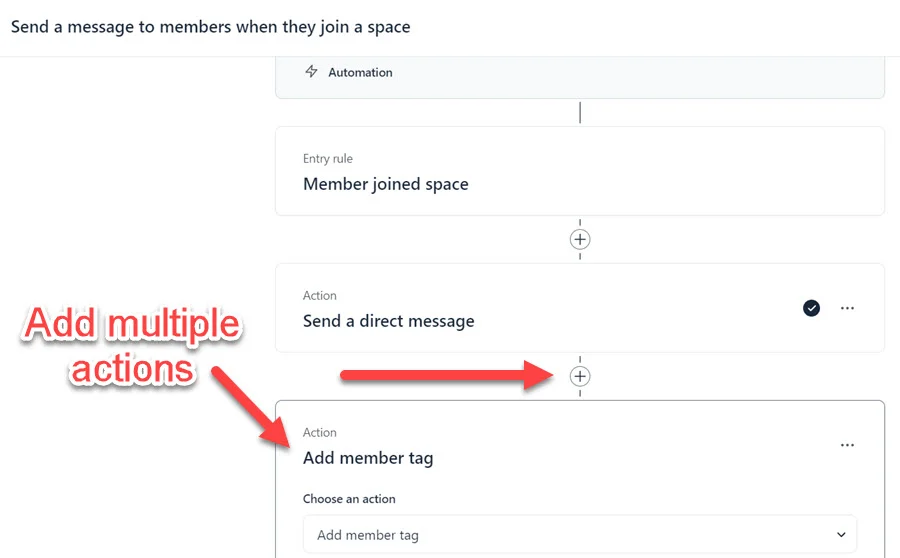Image resolution: width=900 pixels, height=558 pixels.
Task: Click the plus button below Send a direct message
Action: 580,376
